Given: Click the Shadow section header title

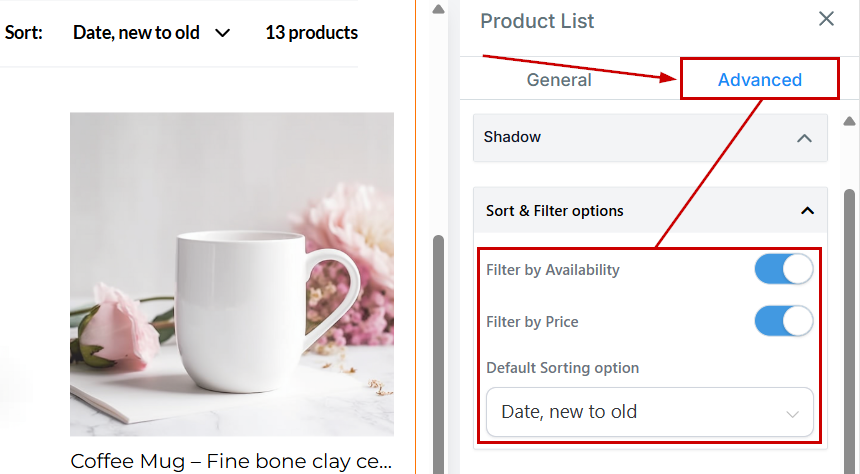Looking at the screenshot, I should click(x=512, y=137).
